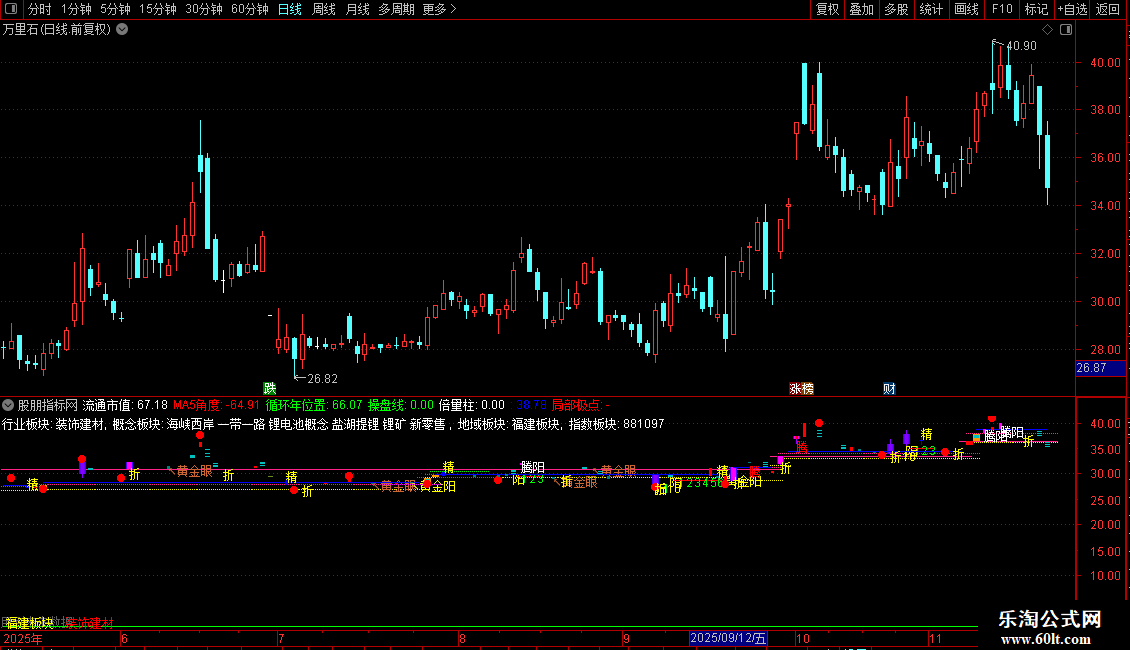1130x650 pixels.
Task: Click the 流通市值: 67.18 value
Action: [125, 406]
